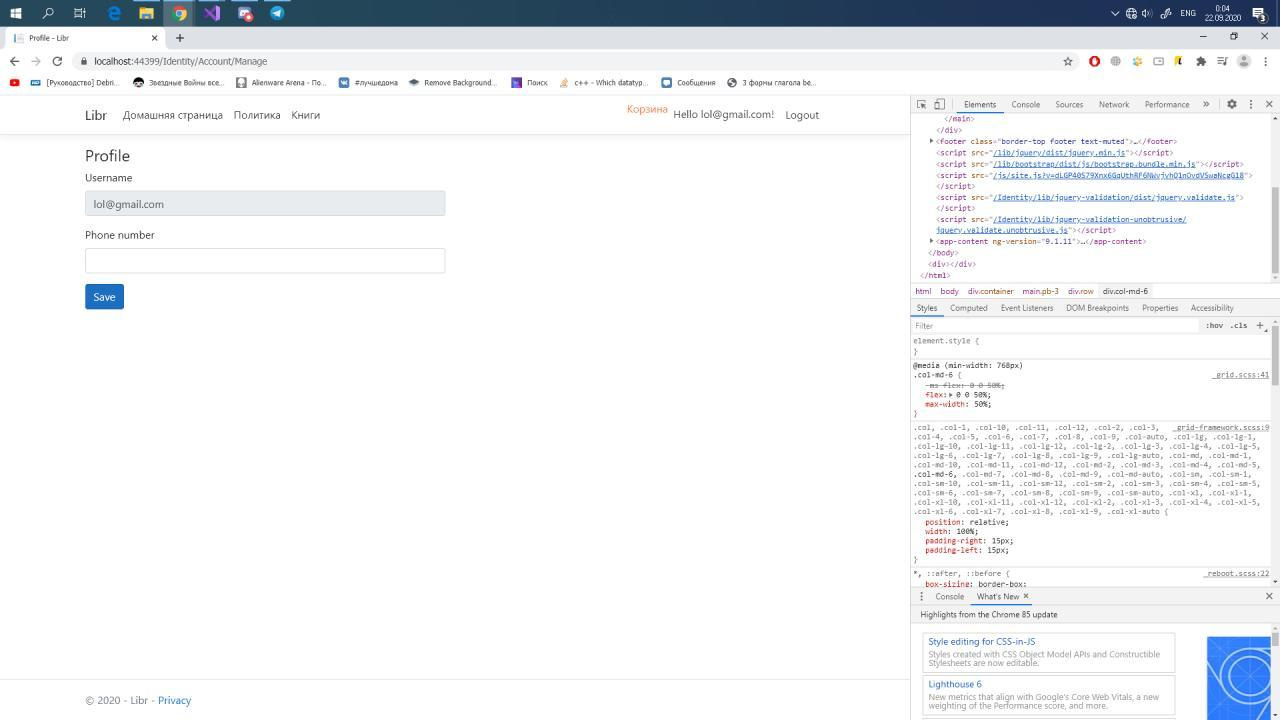Click the styles Filter input
This screenshot has height=720, width=1280.
click(1055, 325)
